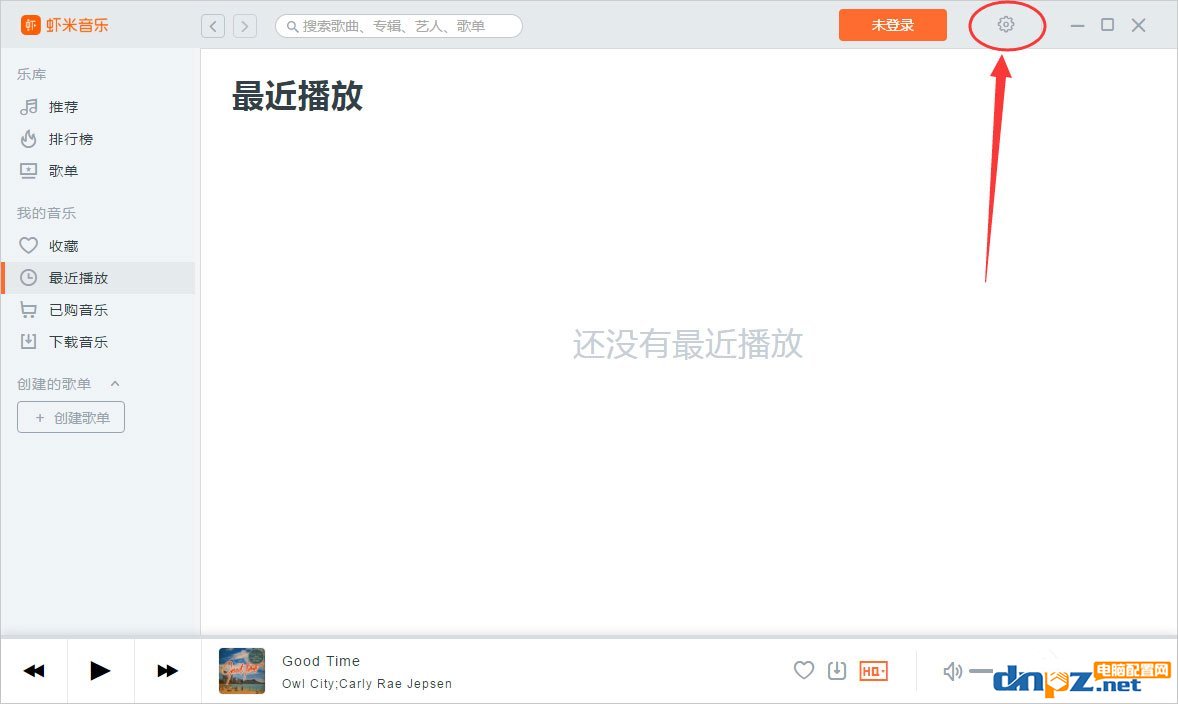Open 推荐 in the sidebar

(63, 107)
